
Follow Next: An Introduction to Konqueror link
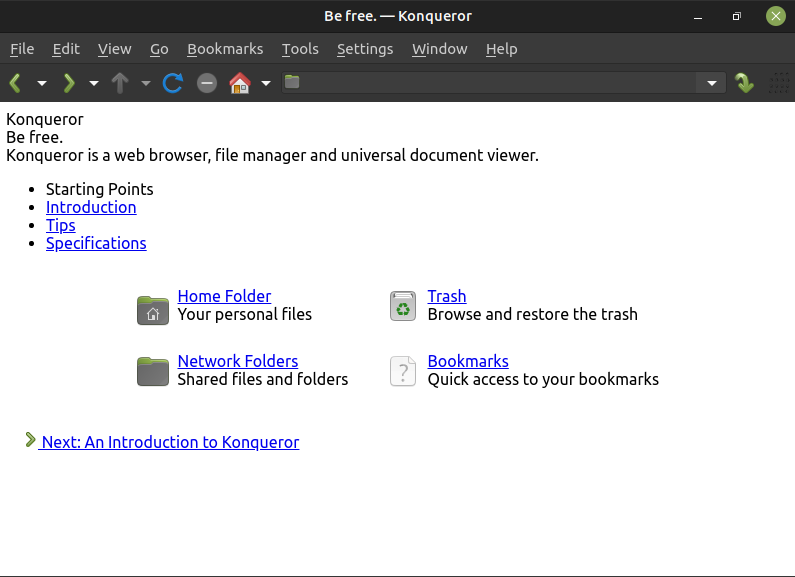(x=170, y=442)
